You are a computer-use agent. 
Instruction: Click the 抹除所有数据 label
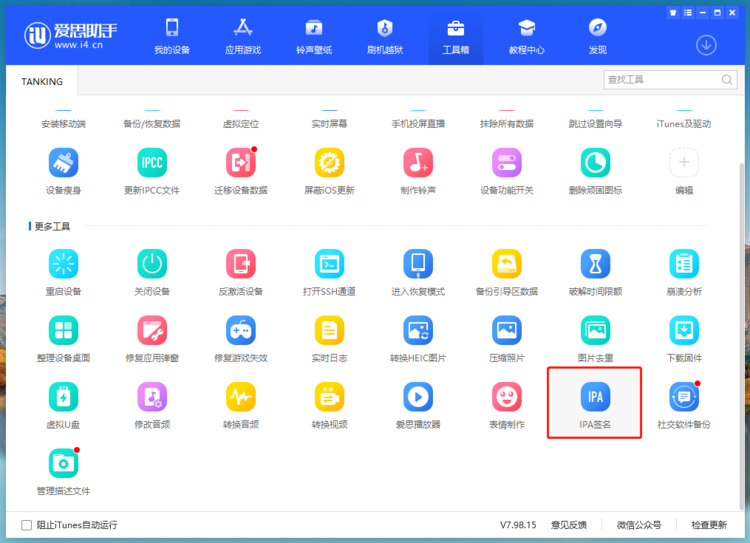click(507, 124)
